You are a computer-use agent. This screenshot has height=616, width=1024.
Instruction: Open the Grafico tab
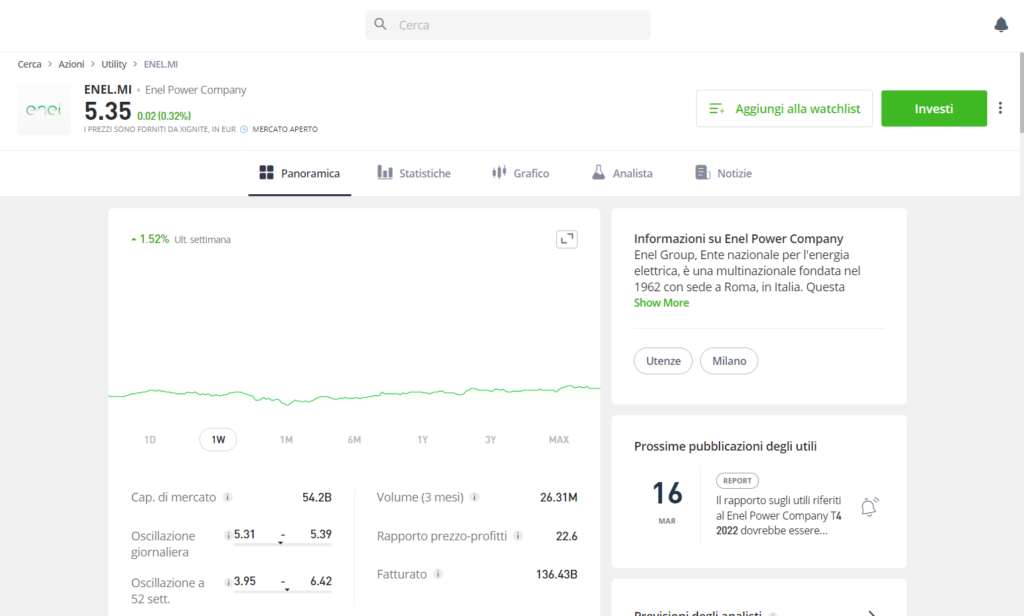pos(520,173)
